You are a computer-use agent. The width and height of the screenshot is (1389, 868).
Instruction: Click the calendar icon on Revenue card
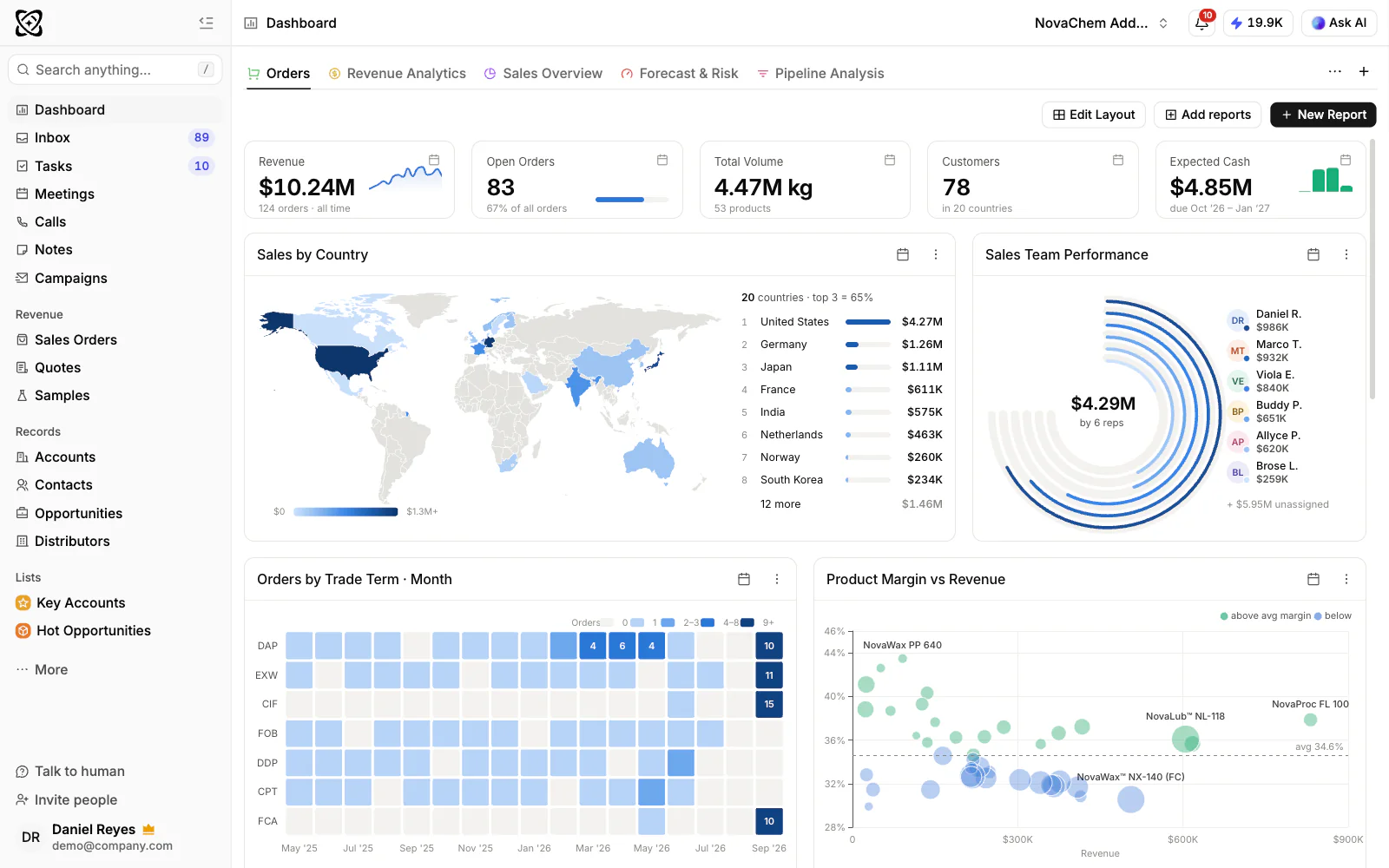pyautogui.click(x=434, y=161)
